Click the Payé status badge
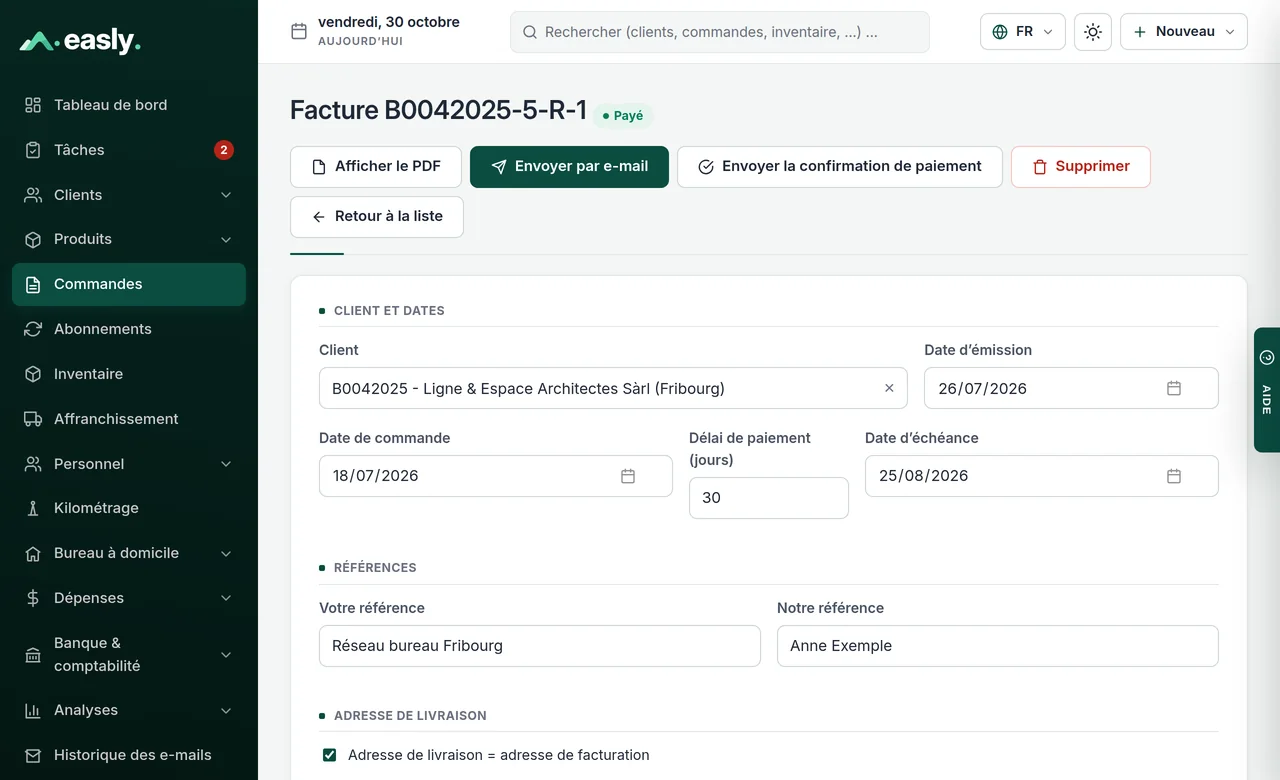Screen dimensions: 1280x780 coord(623,116)
